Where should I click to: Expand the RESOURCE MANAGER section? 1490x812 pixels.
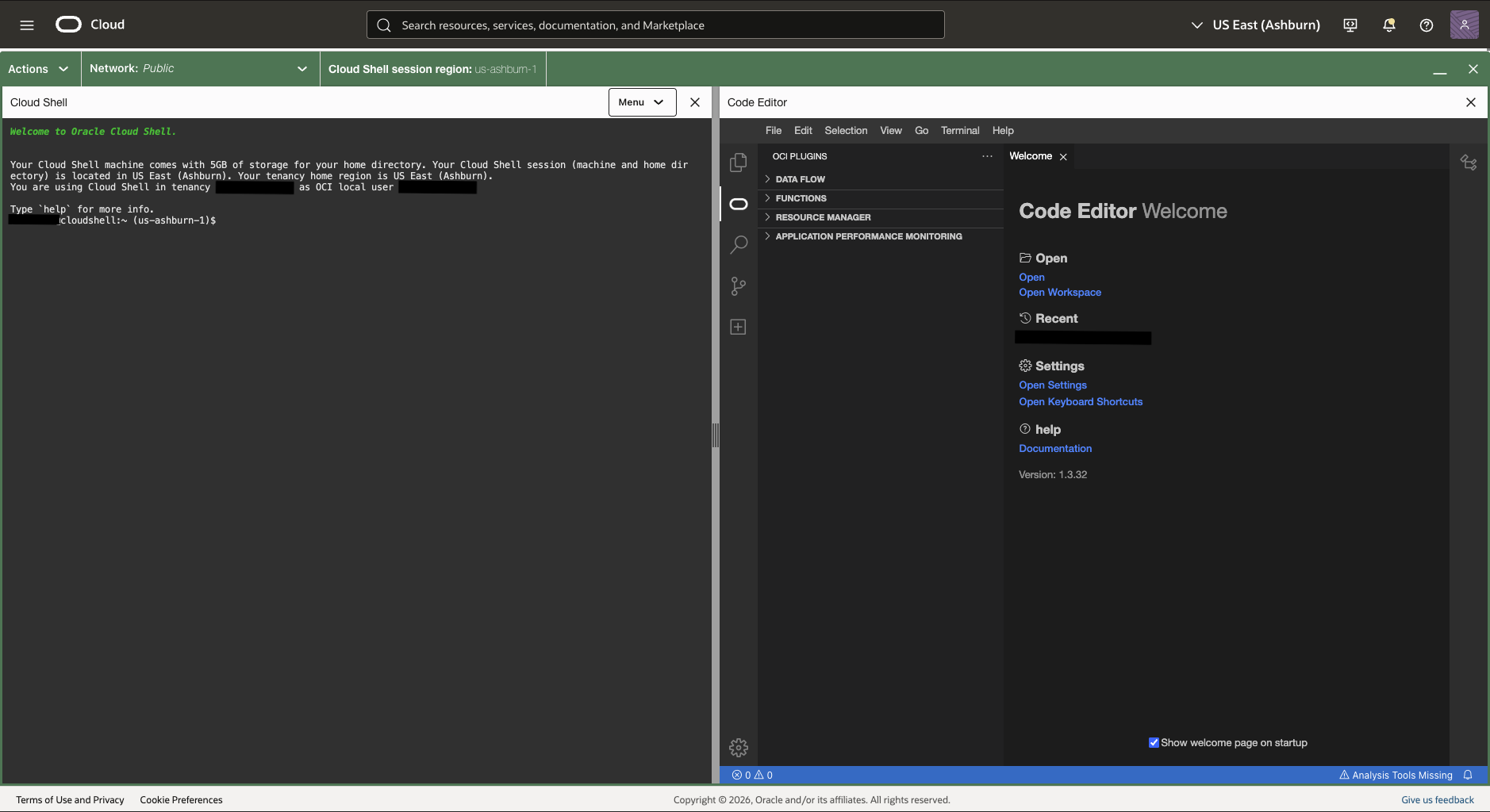881,217
